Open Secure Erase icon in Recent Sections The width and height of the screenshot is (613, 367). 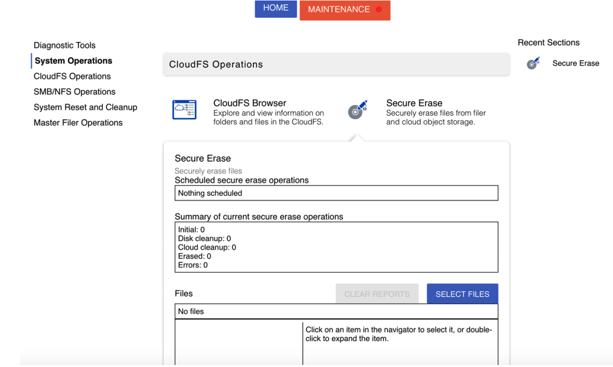[x=533, y=63]
